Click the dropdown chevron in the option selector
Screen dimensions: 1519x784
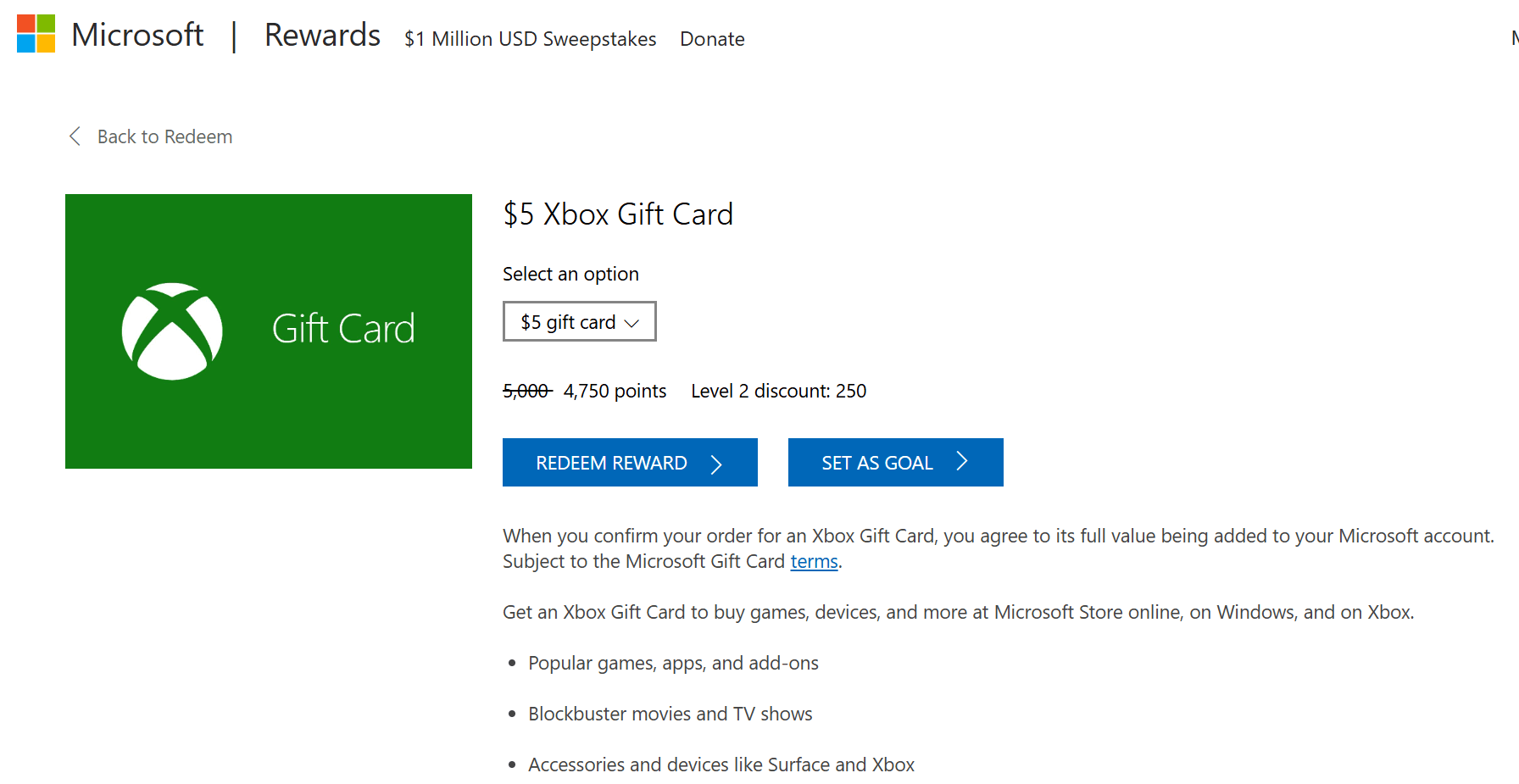[x=632, y=323]
